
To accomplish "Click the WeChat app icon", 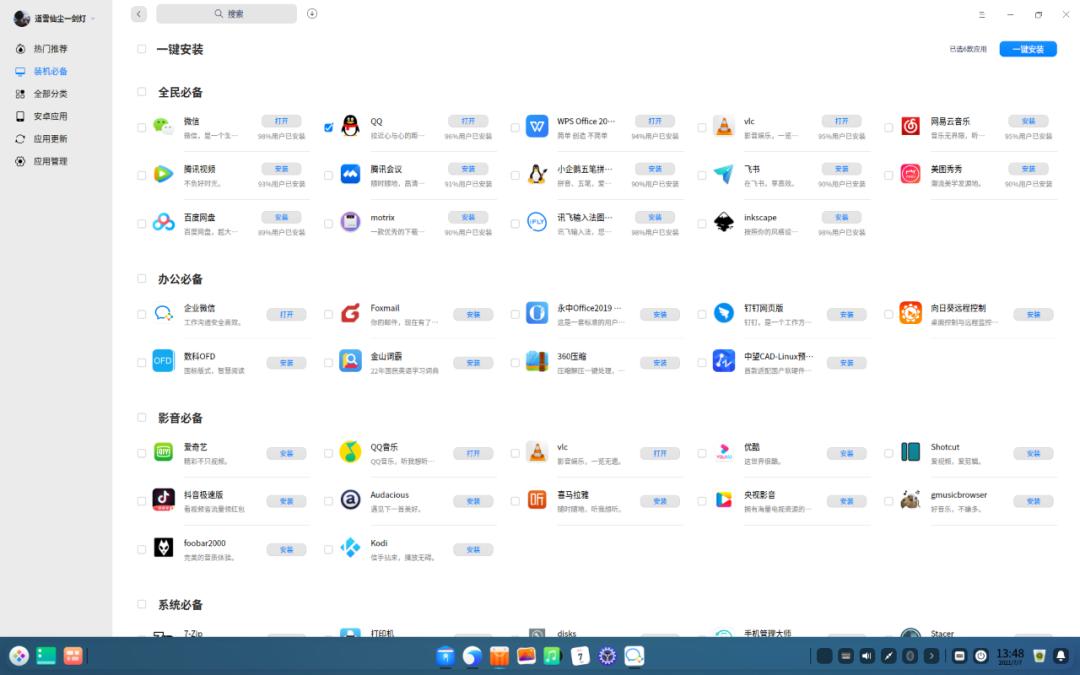I will click(163, 126).
